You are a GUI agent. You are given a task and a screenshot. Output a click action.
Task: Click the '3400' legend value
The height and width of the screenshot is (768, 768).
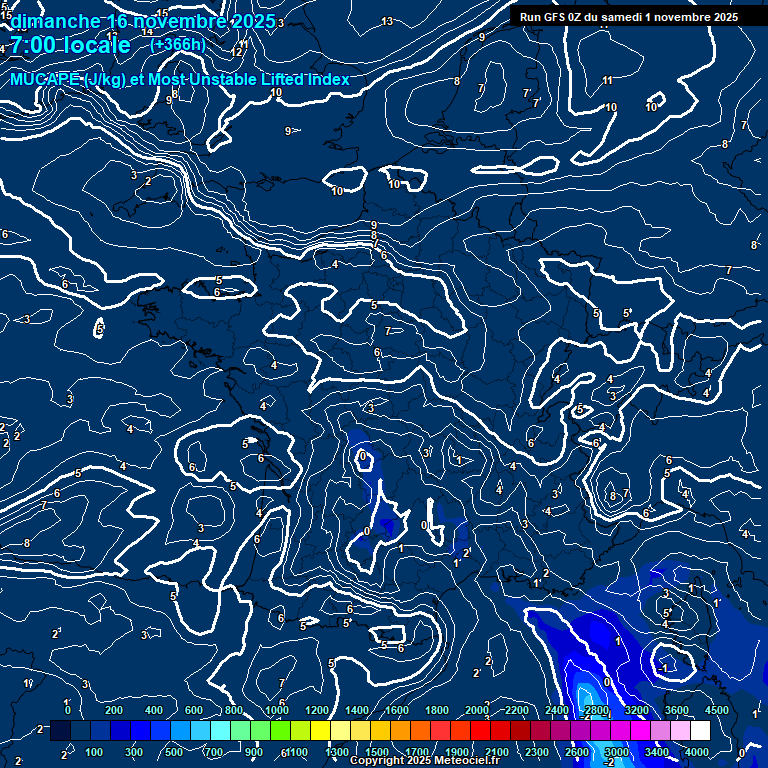pyautogui.click(x=657, y=752)
